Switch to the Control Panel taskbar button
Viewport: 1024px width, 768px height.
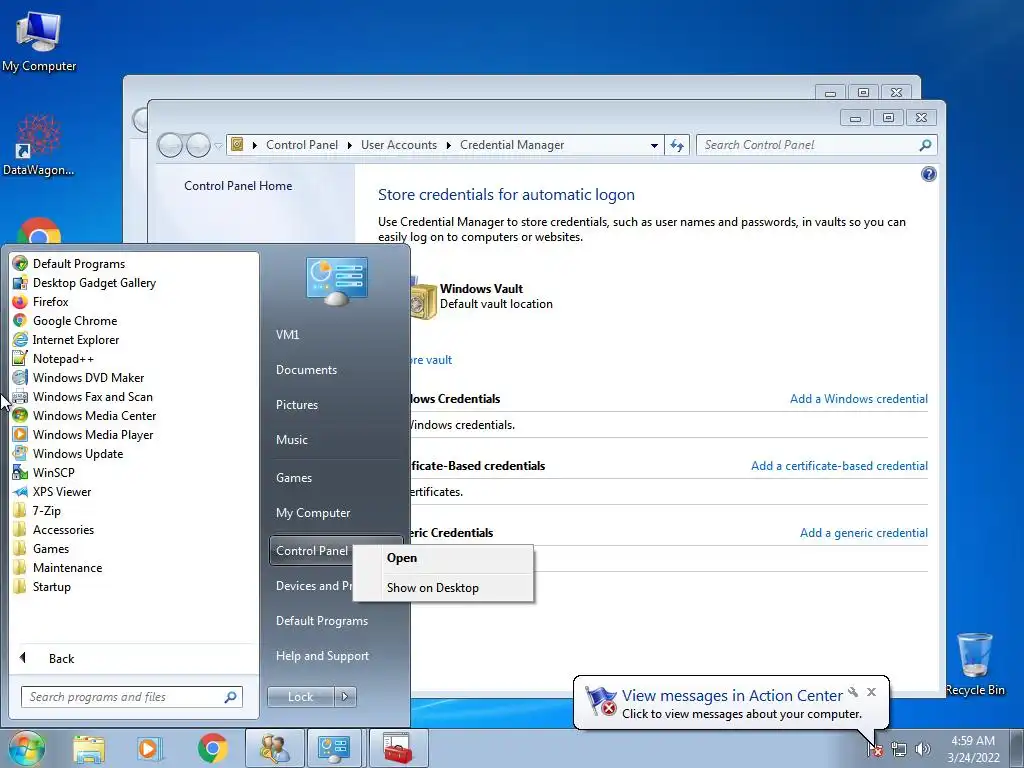[x=334, y=748]
